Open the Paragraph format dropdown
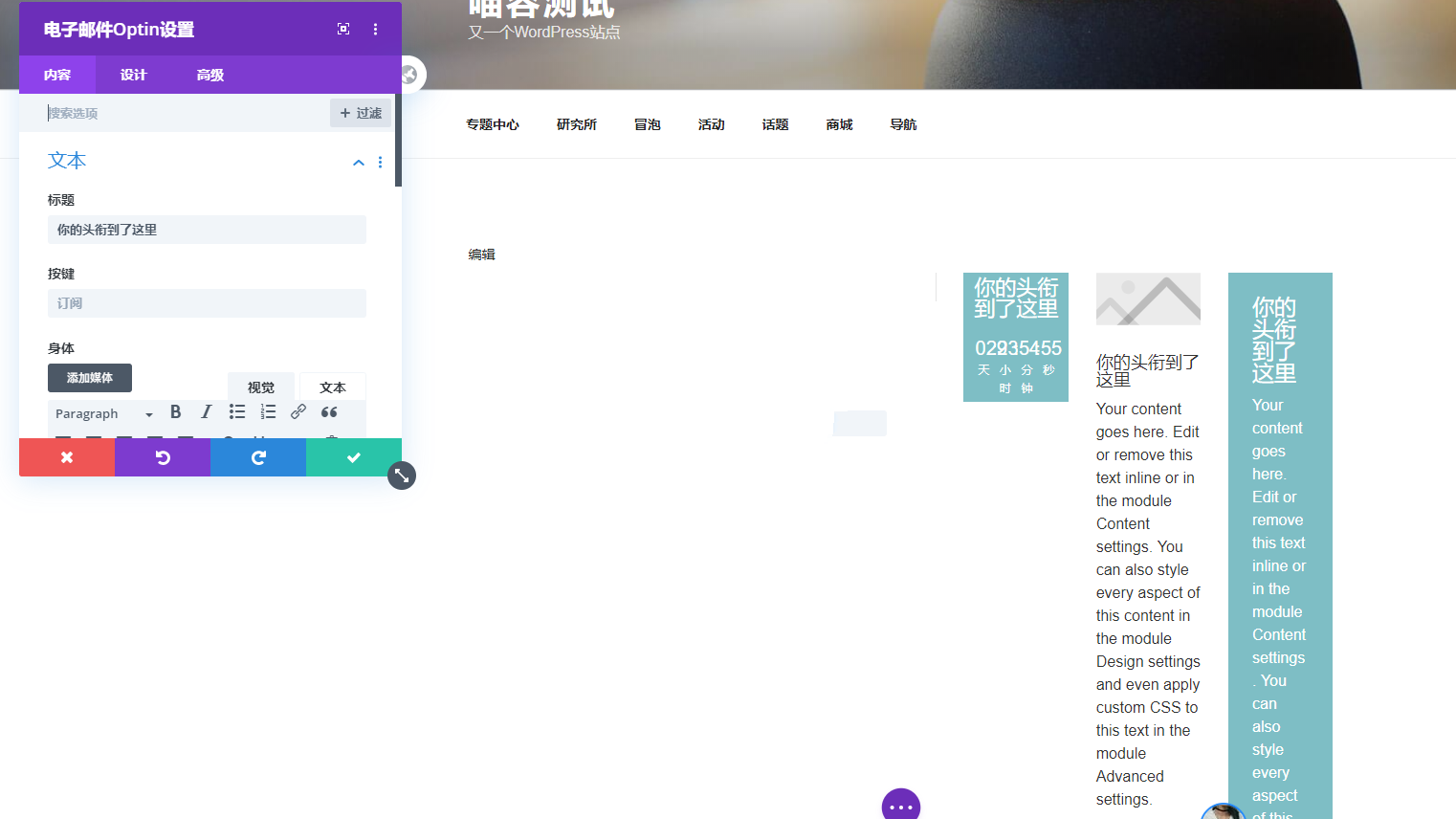Screen dimensions: 1456x819 (103, 414)
